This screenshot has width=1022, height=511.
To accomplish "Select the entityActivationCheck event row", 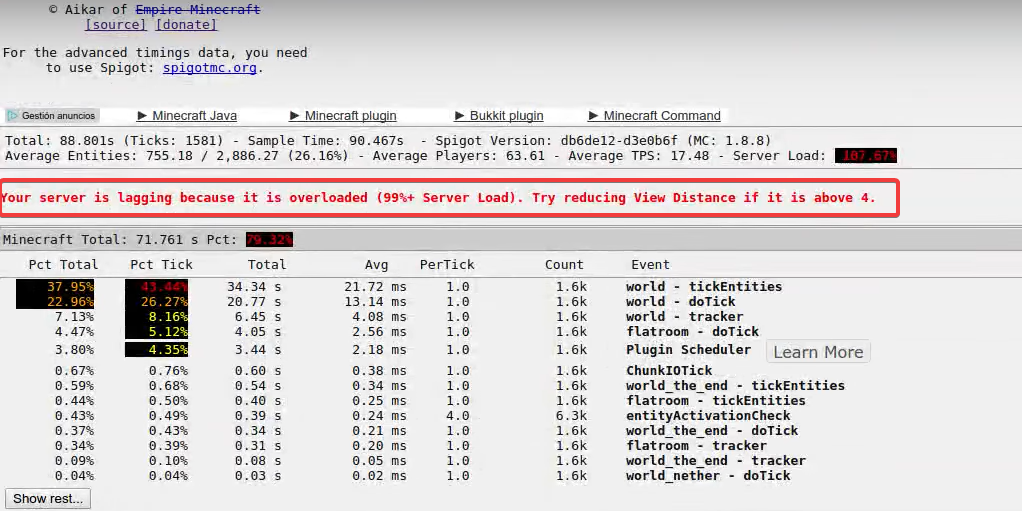I will point(707,416).
